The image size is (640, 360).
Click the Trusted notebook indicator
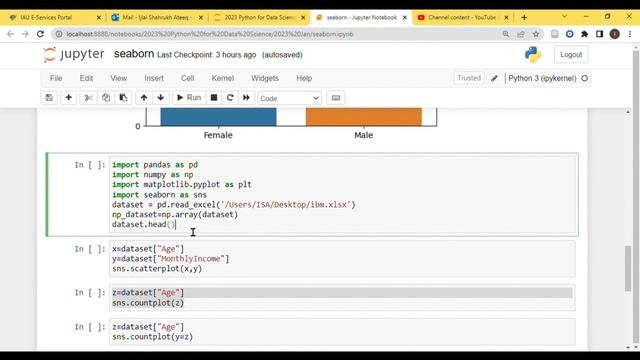coord(469,78)
